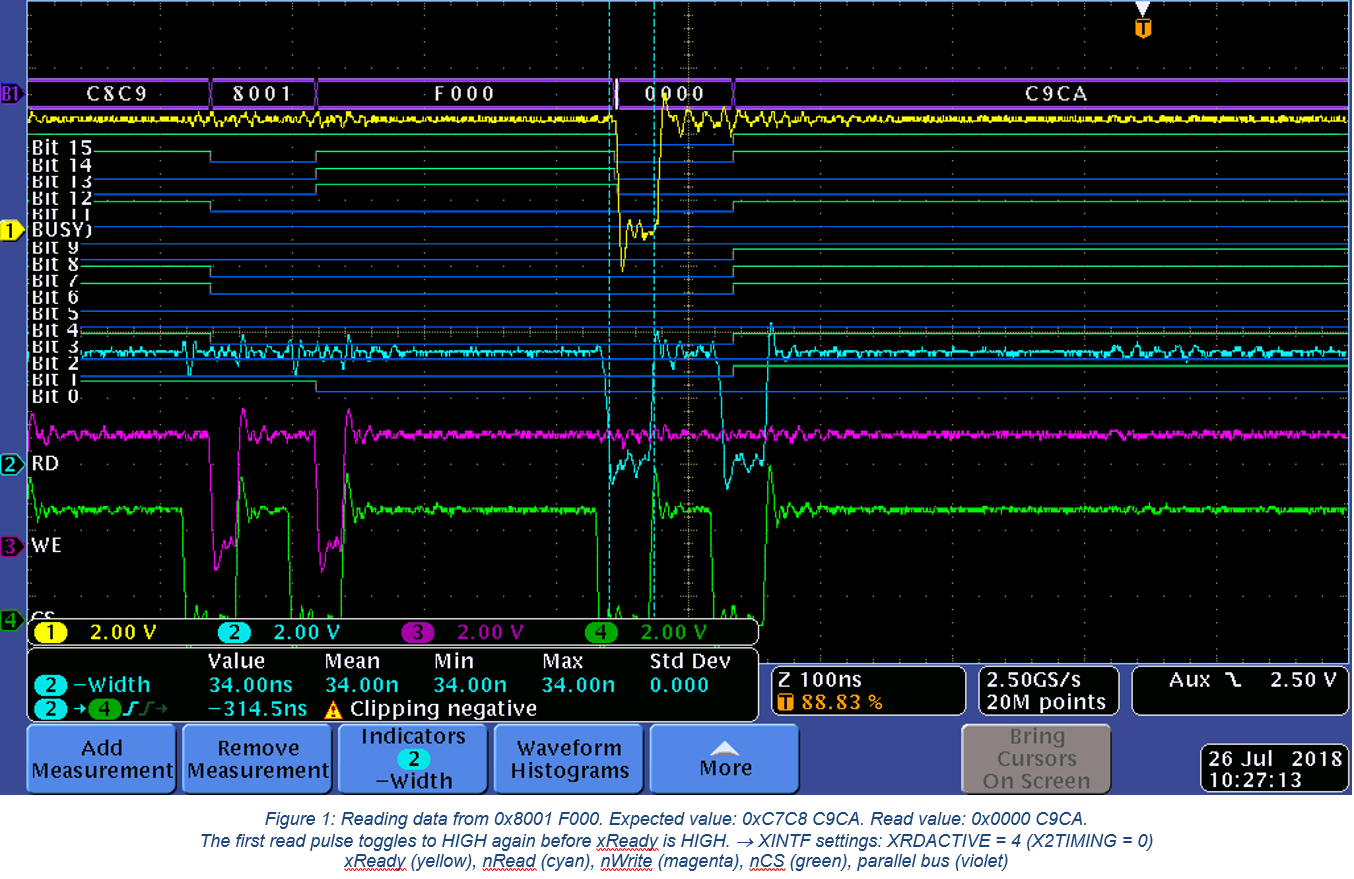Select the yellow channel 1 badge

(x=50, y=632)
